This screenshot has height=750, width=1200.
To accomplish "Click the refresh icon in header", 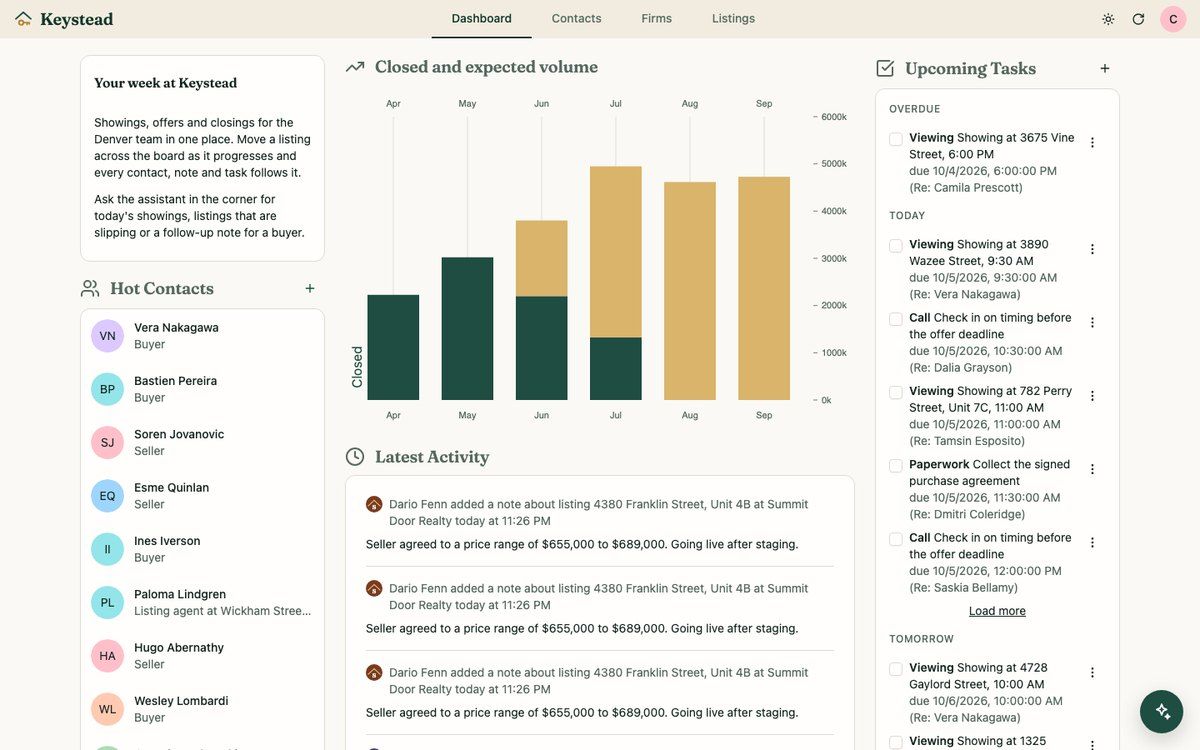I will (1138, 19).
